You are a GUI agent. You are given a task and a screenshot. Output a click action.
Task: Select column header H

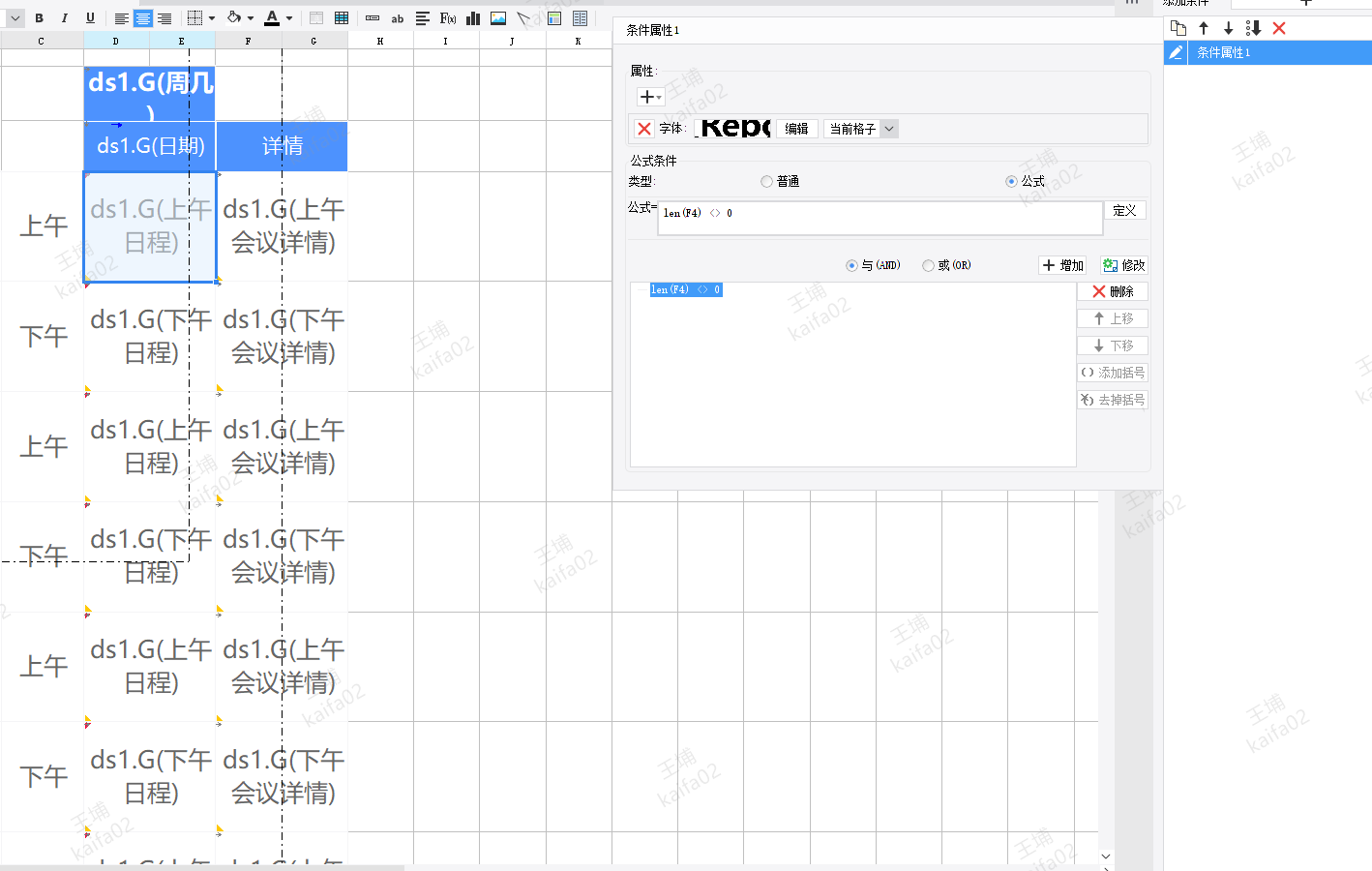pos(380,41)
